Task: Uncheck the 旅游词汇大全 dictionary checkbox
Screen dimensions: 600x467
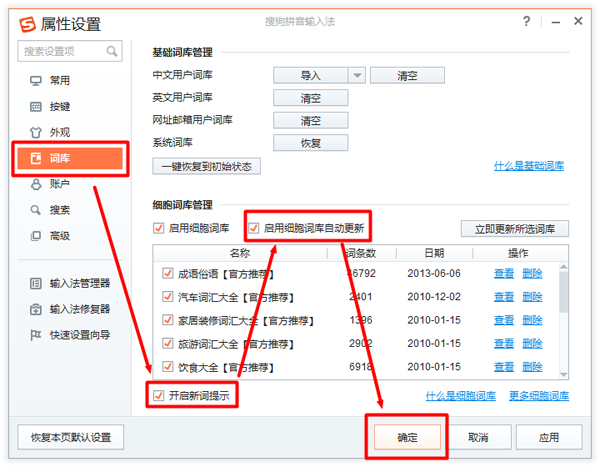Action: tap(167, 343)
